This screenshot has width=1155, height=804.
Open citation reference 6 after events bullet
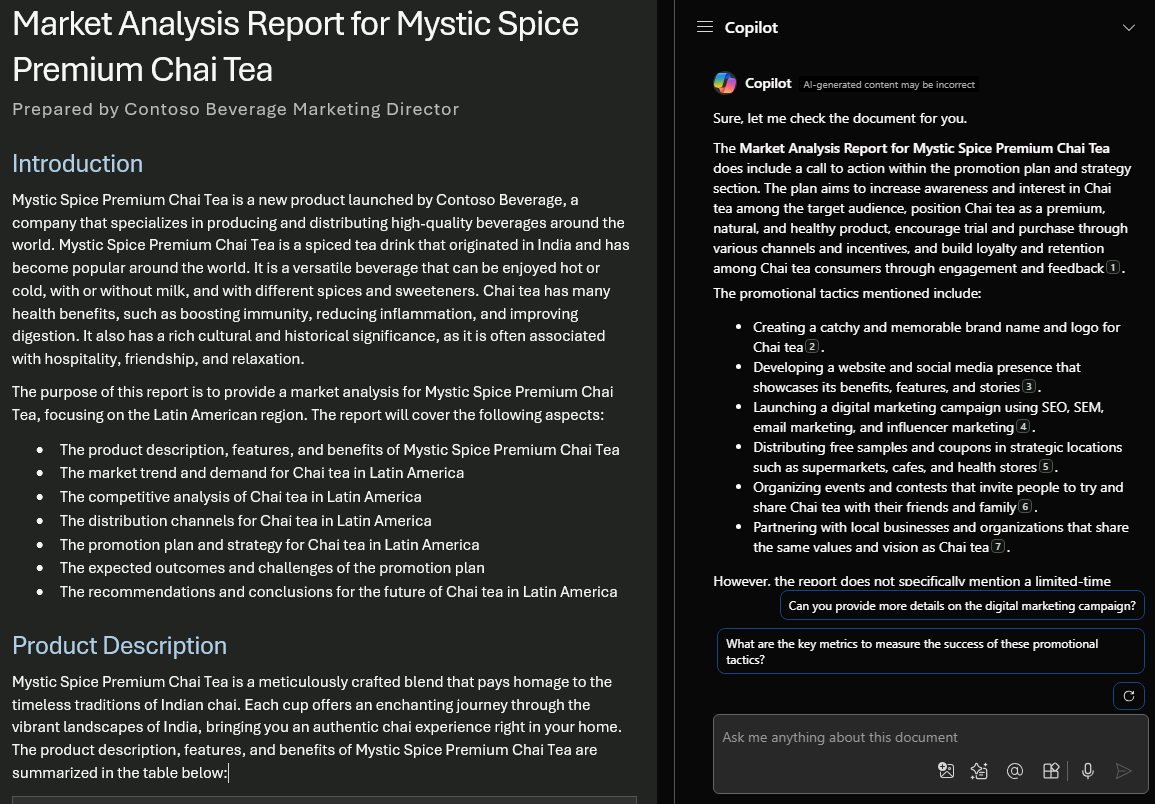point(1025,506)
